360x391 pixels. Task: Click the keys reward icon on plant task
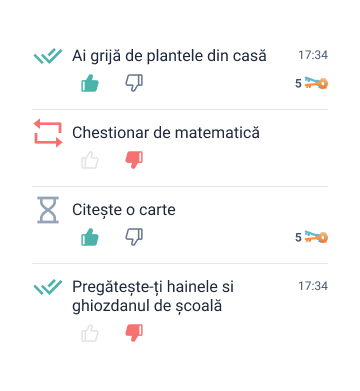tap(316, 83)
